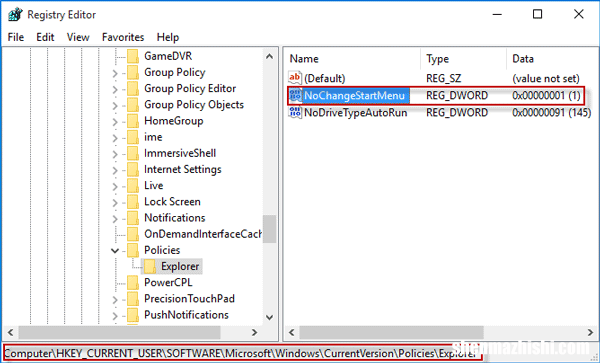Select the PrecisionTouchPad folder icon
The height and width of the screenshot is (363, 600).
[133, 298]
